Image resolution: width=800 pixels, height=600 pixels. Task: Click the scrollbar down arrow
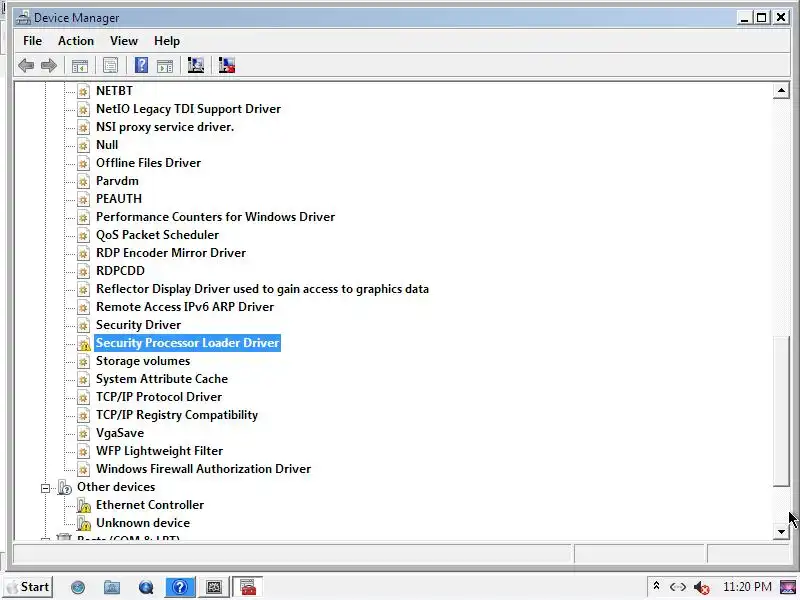click(781, 532)
